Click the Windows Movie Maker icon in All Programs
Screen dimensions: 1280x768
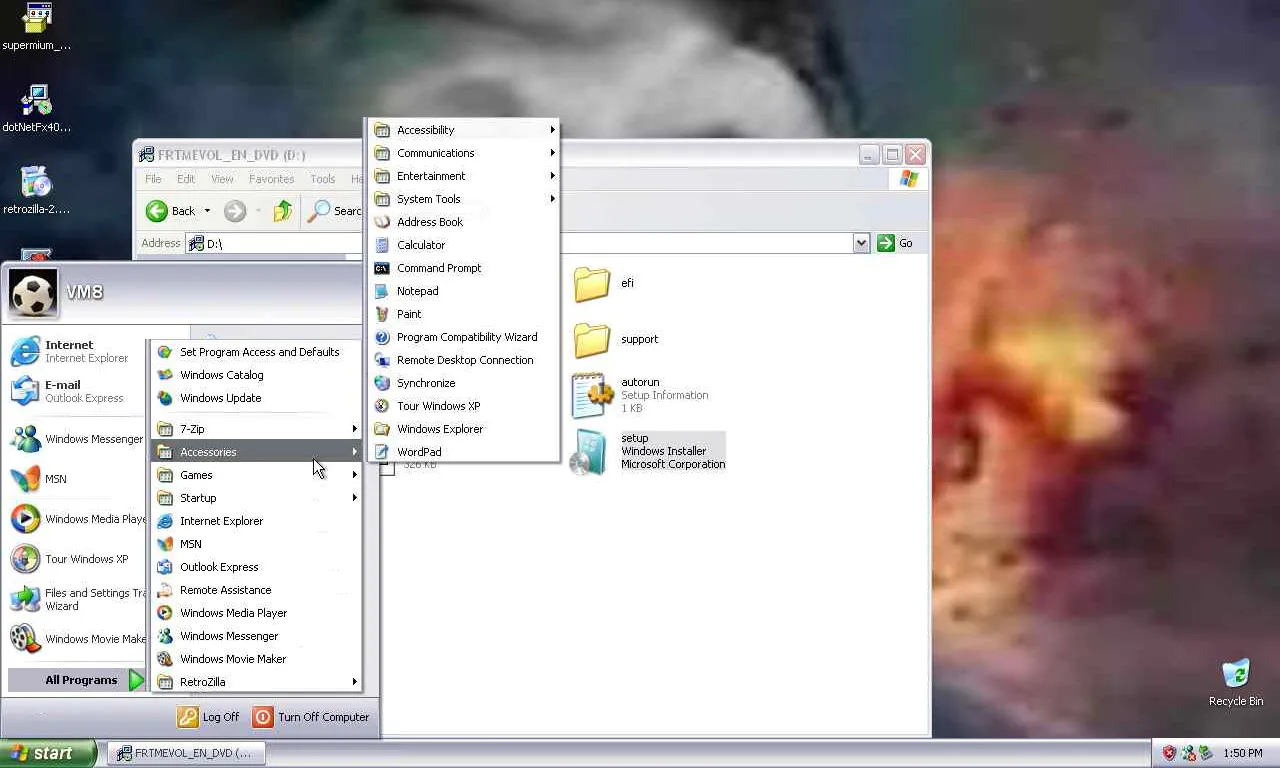coord(165,659)
